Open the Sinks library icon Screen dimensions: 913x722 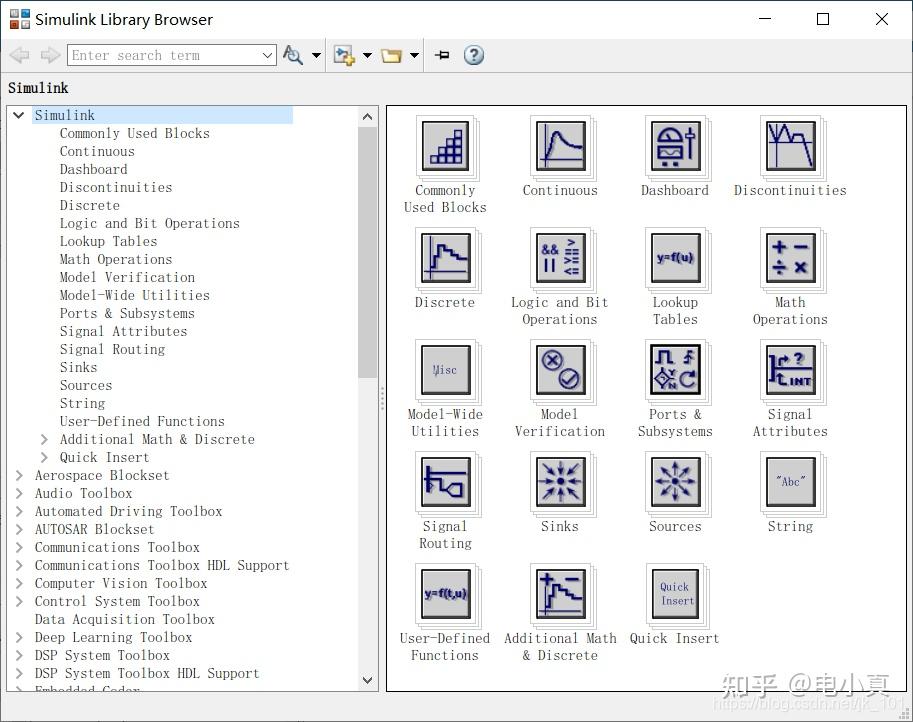pos(560,482)
